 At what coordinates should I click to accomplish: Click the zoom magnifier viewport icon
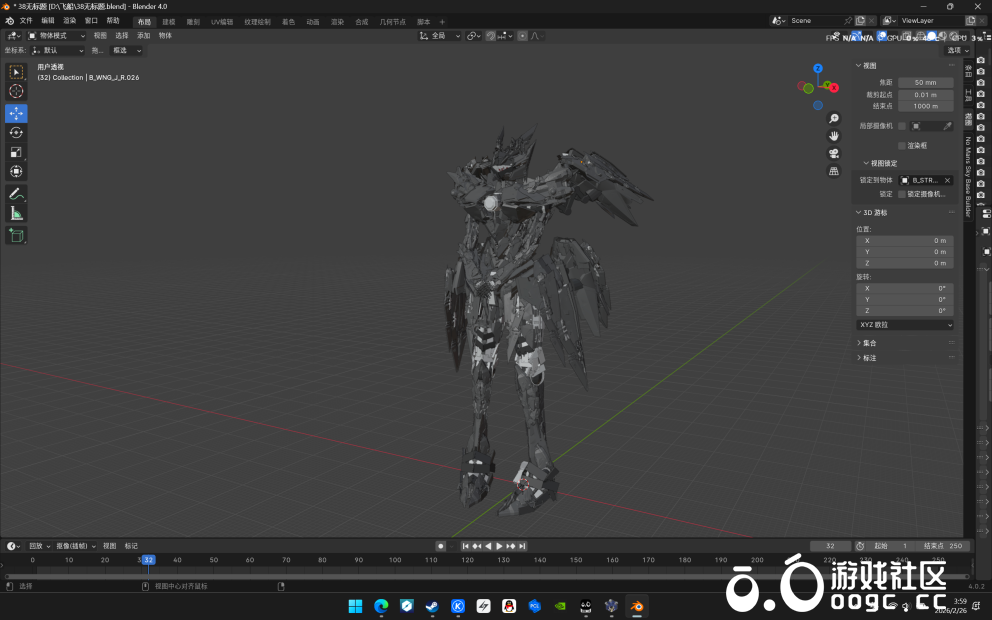tap(833, 118)
